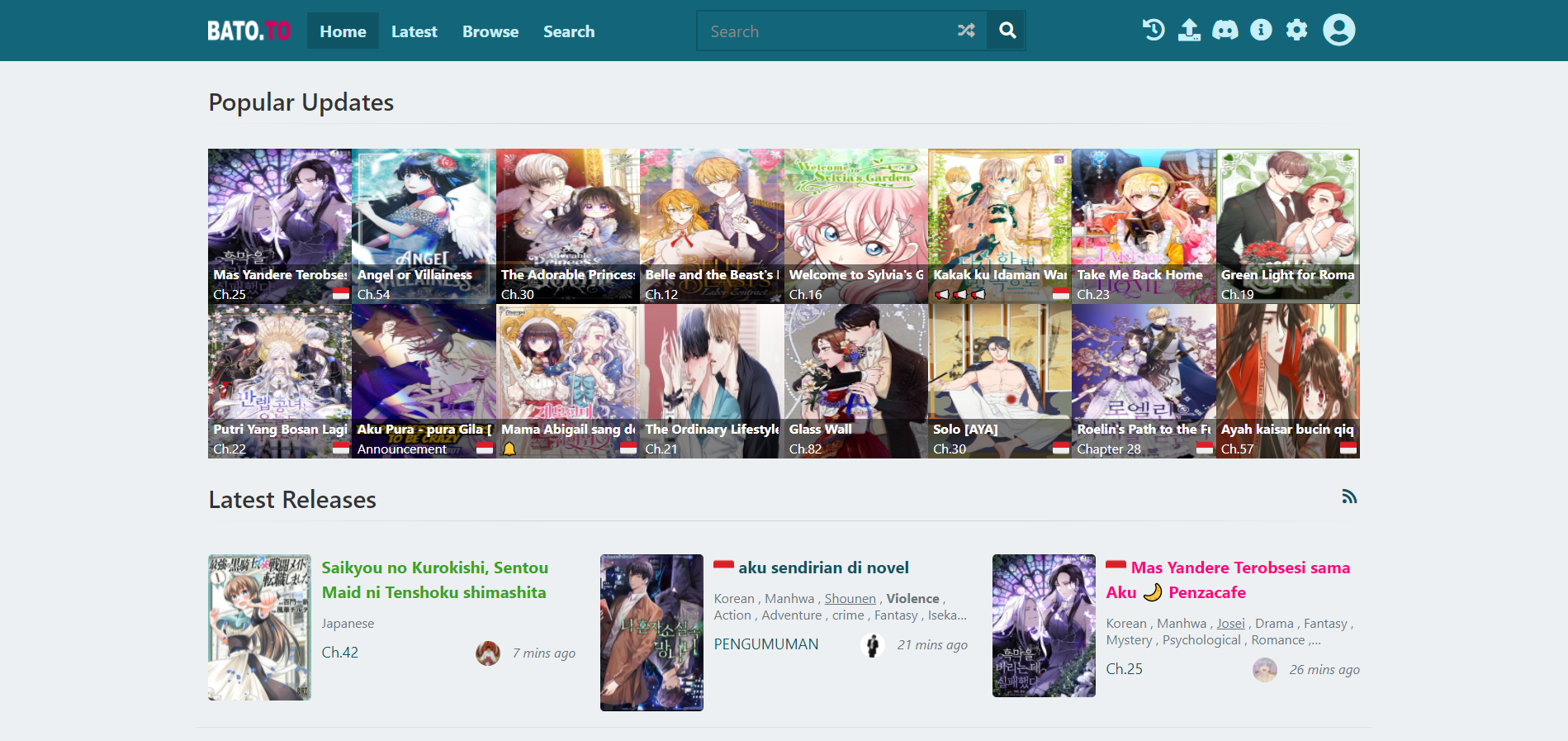The image size is (1568, 741).
Task: Open the aku sendirian di novel link
Action: (823, 568)
